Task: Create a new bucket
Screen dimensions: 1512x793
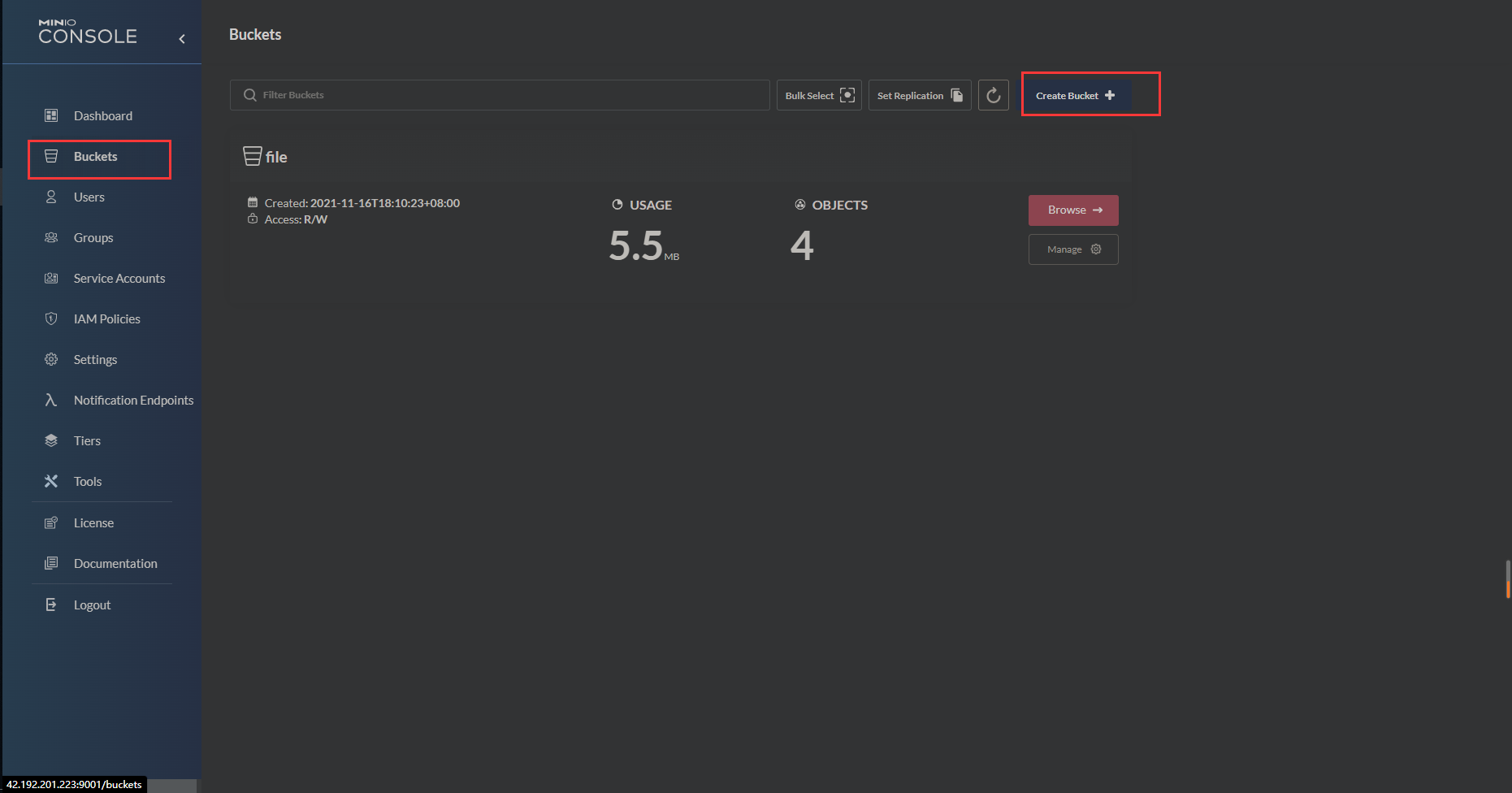Action: (x=1075, y=96)
